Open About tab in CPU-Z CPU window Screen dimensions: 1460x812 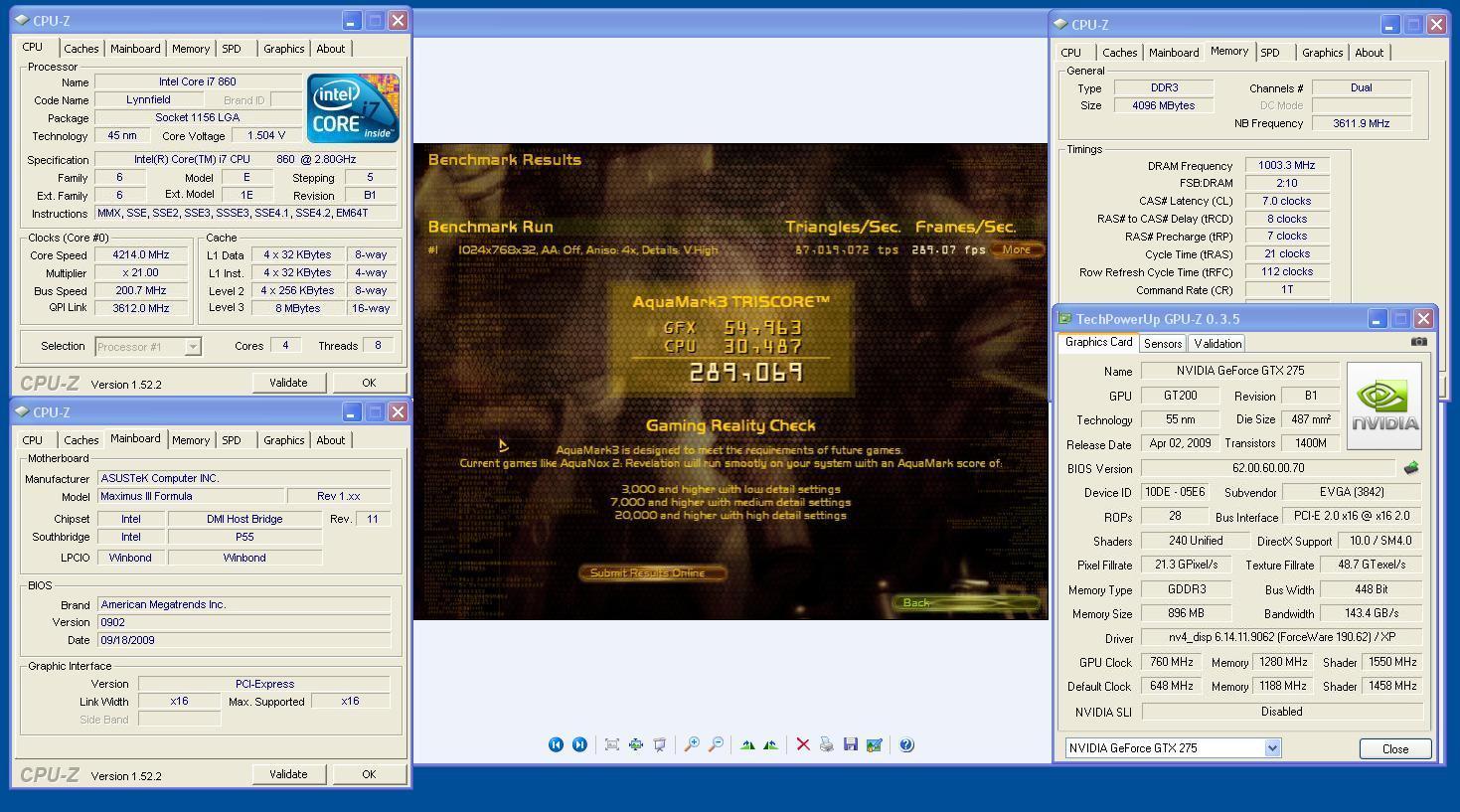(x=331, y=49)
